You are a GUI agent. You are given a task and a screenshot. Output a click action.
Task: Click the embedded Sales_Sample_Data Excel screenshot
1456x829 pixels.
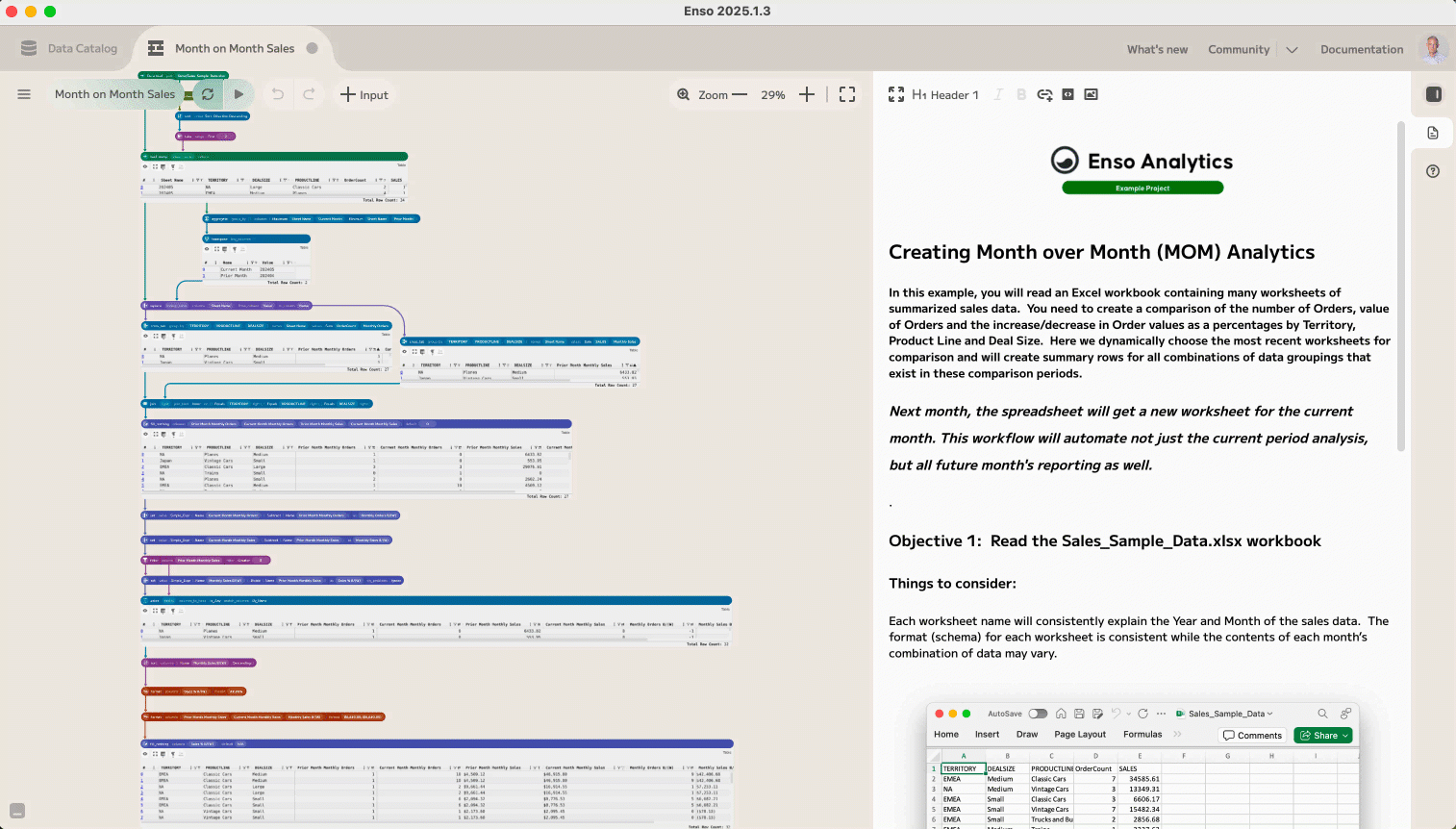(x=1142, y=766)
